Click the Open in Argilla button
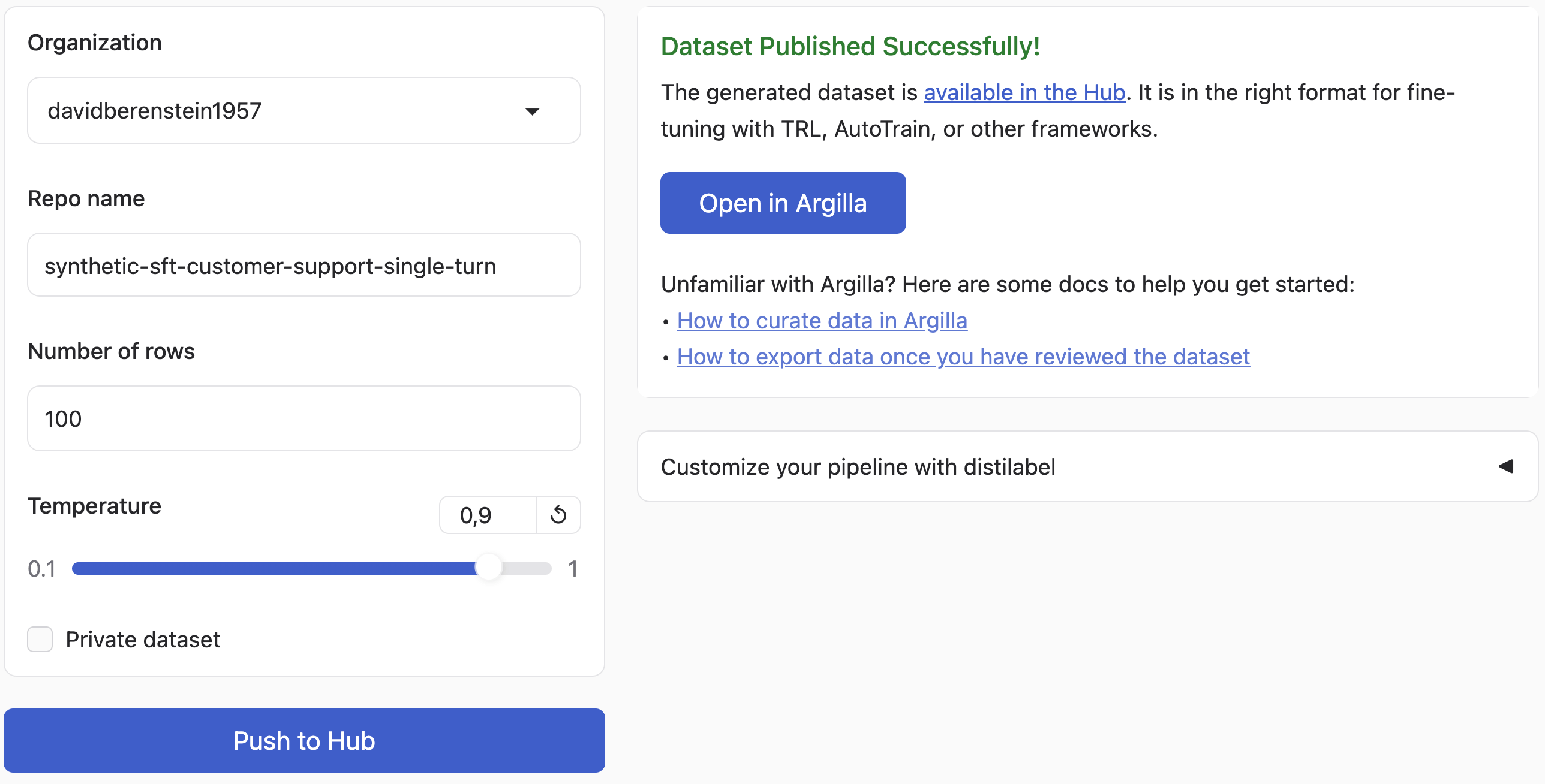The height and width of the screenshot is (784, 1545). (783, 203)
